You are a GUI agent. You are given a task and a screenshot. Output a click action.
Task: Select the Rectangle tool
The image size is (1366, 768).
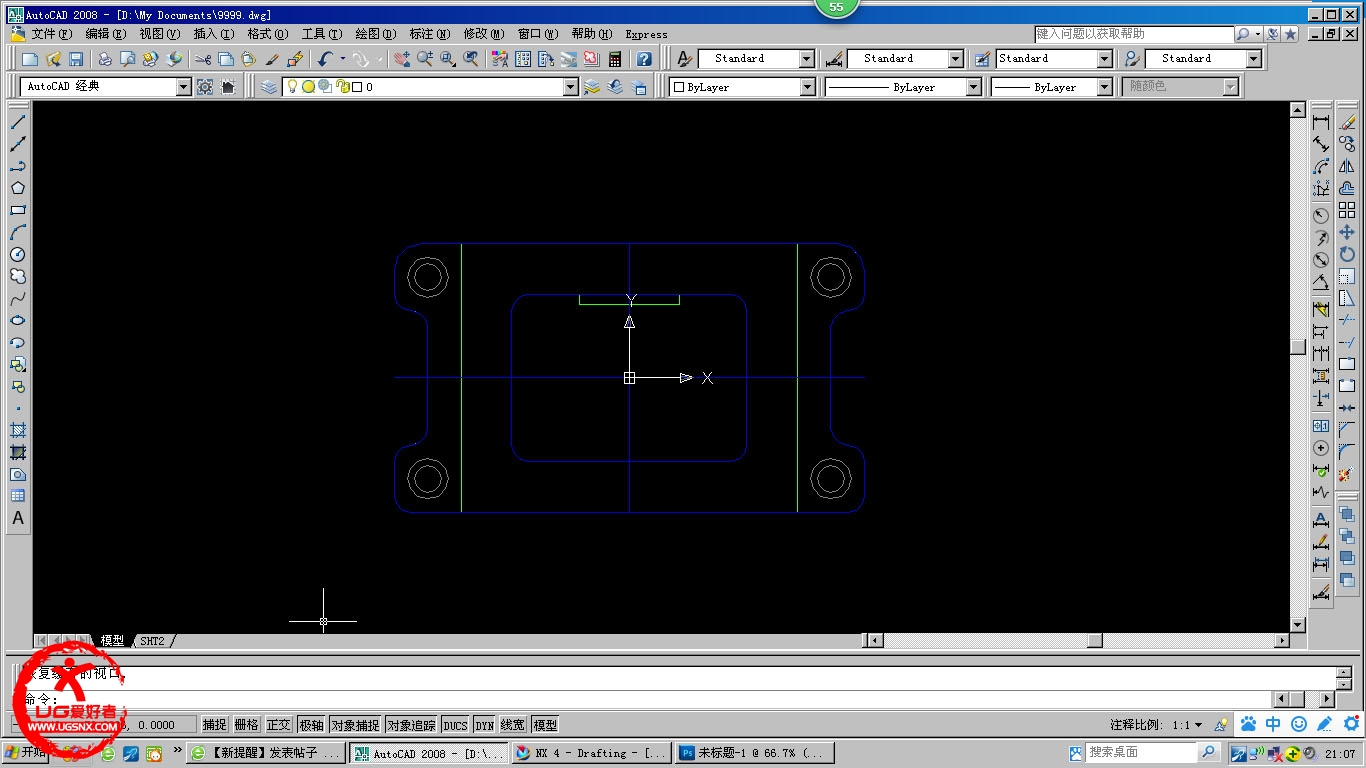click(18, 210)
